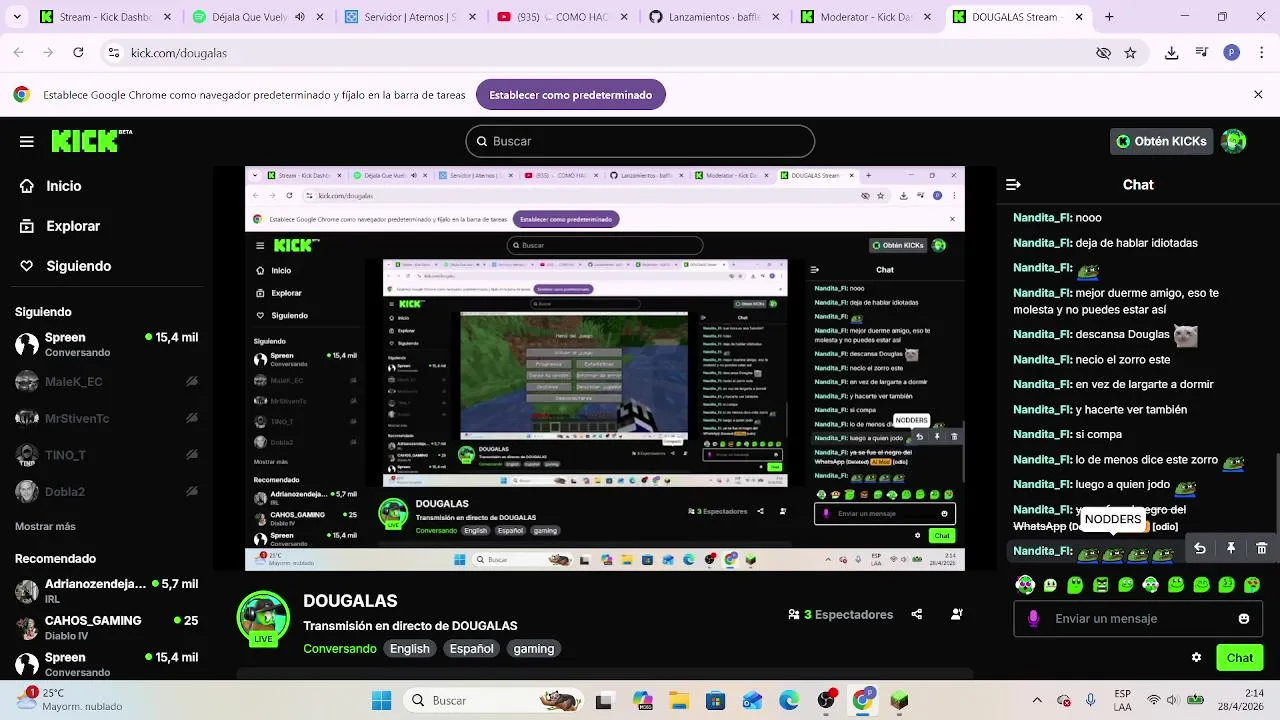1280x720 pixels.
Task: Reload the page in Chrome
Action: point(78,53)
